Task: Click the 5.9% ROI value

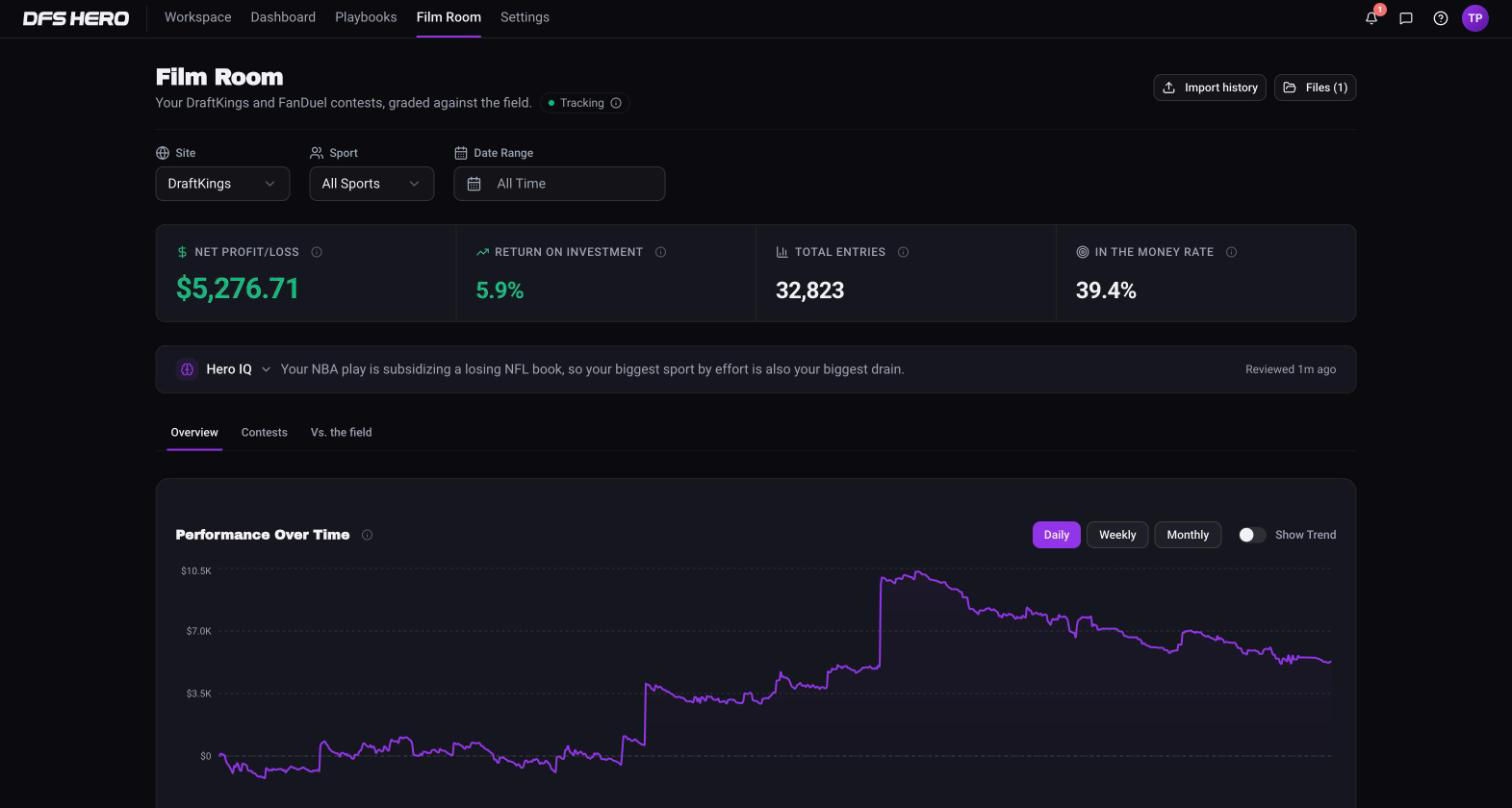Action: tap(500, 291)
